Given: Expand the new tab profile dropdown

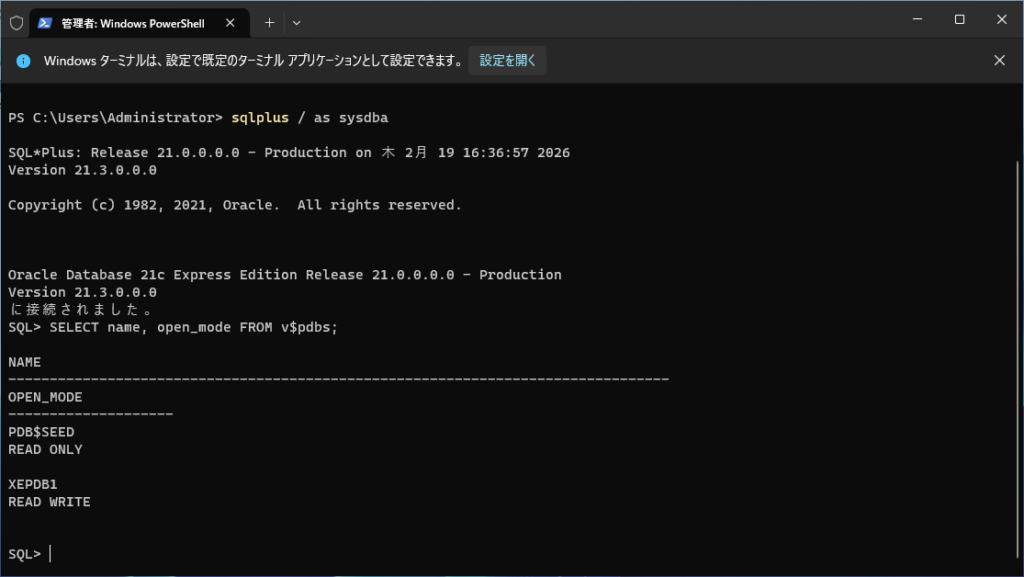Looking at the screenshot, I should coord(296,22).
